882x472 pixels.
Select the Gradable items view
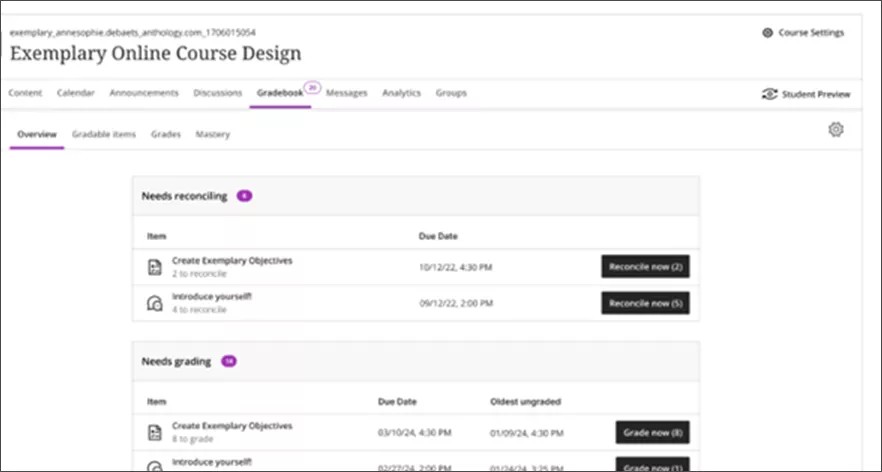point(104,134)
